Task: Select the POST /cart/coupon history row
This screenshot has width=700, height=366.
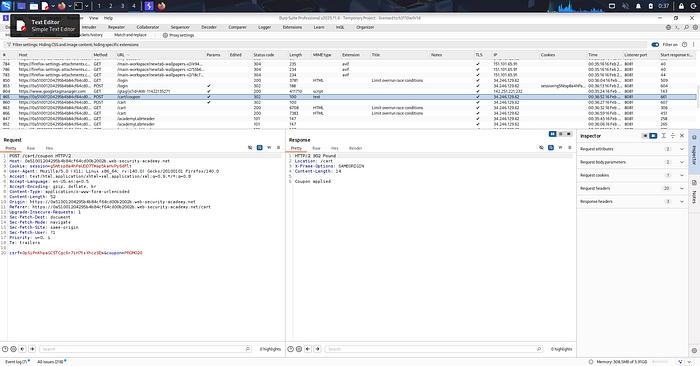Action: point(348,97)
